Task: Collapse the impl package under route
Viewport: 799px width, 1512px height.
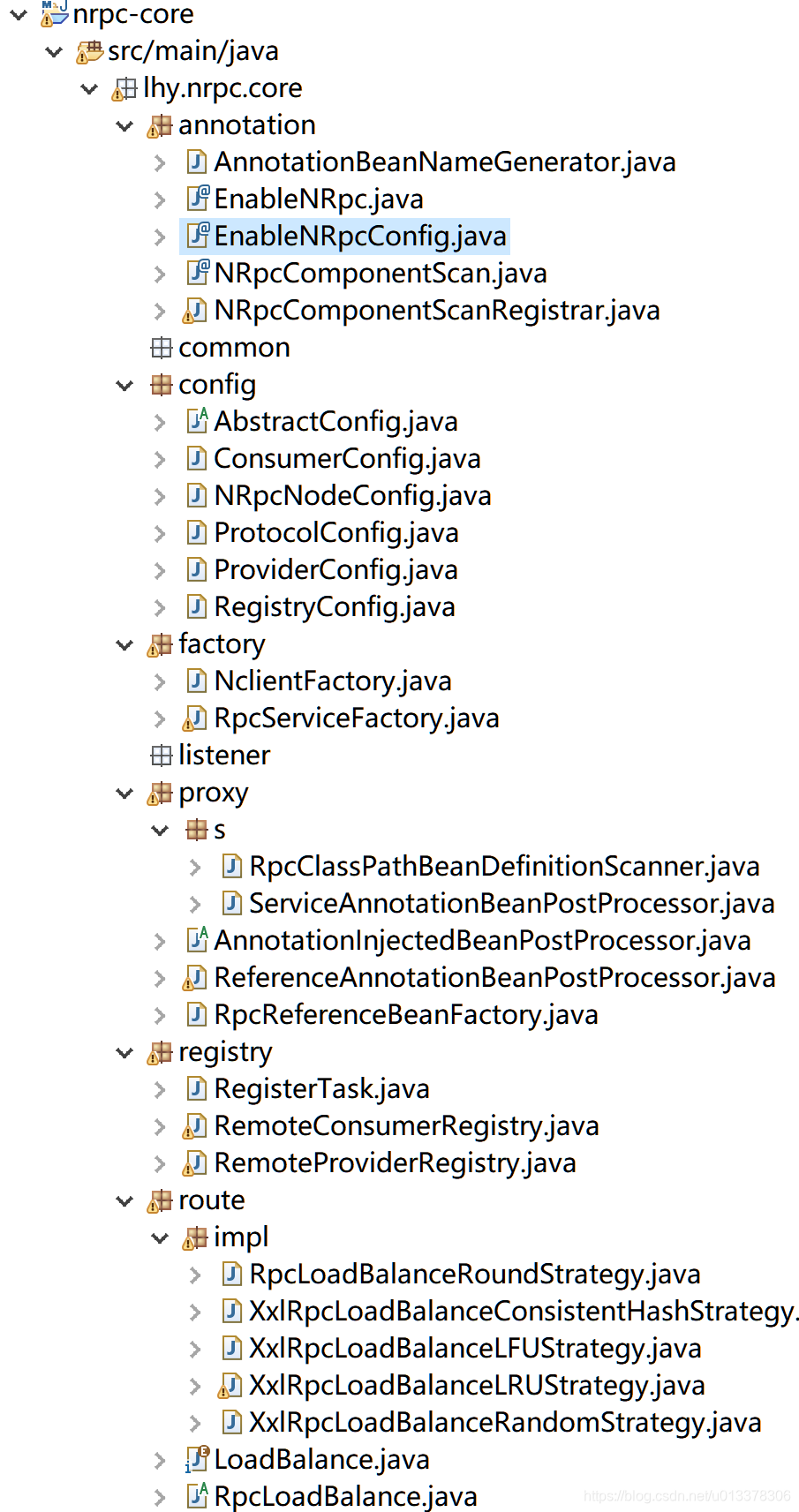Action: click(x=160, y=1238)
